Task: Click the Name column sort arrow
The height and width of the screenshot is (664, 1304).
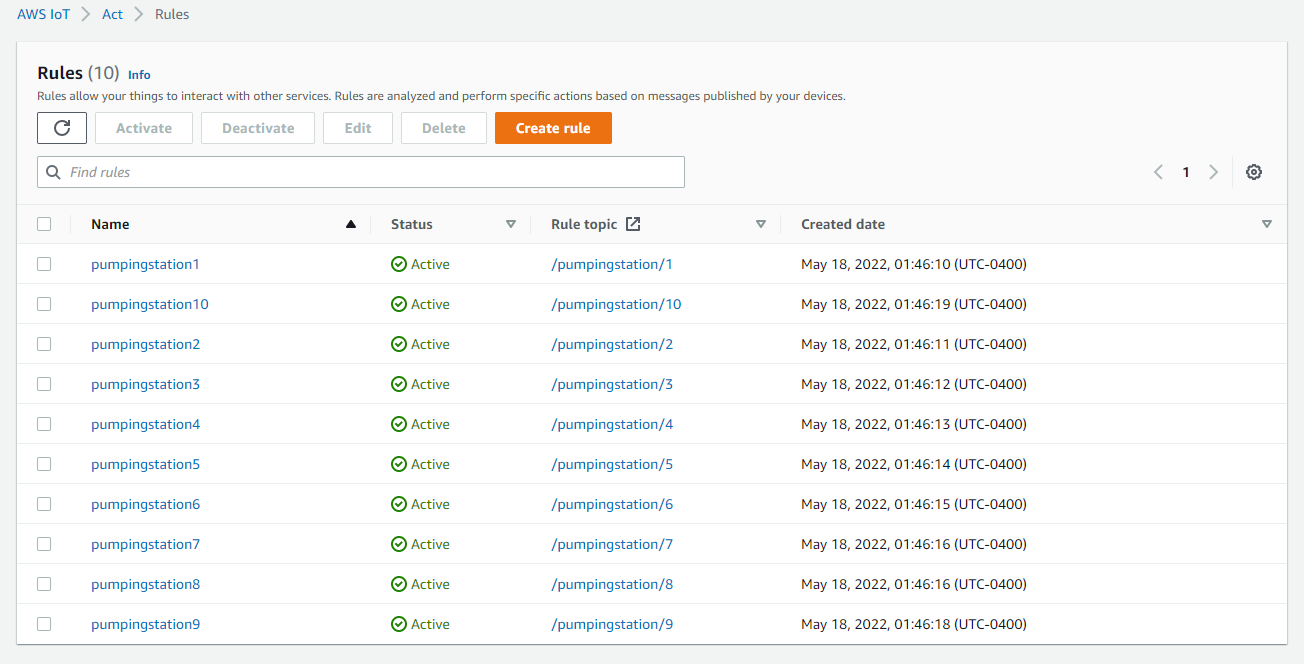Action: (350, 224)
